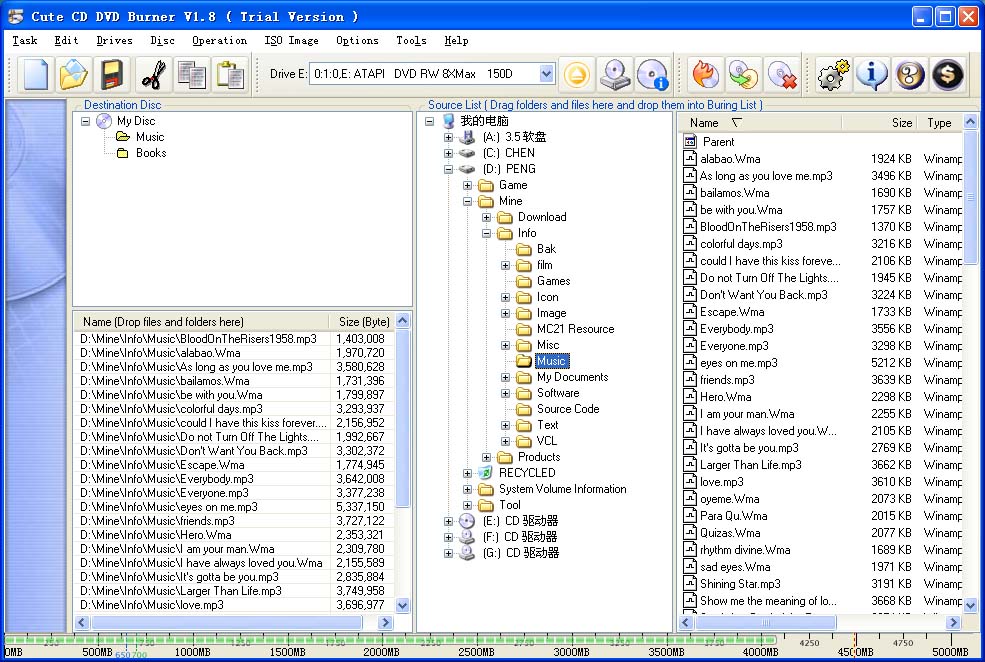This screenshot has width=985, height=662.
Task: Click the Copy toolbar icon
Action: [192, 74]
